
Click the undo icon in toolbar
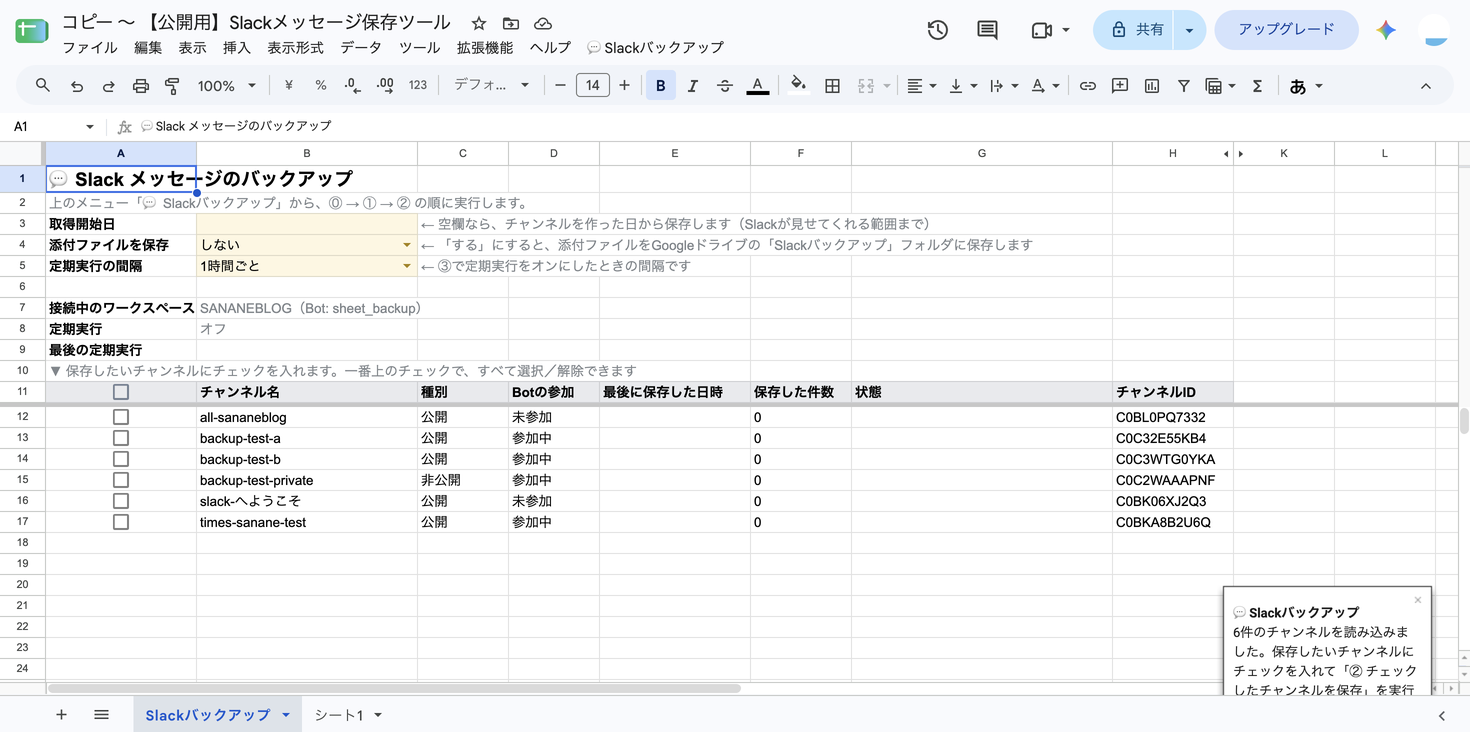tap(76, 86)
